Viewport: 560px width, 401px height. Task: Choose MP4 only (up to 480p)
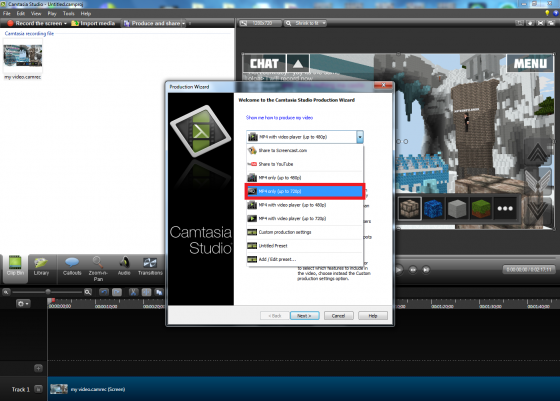[x=305, y=177]
